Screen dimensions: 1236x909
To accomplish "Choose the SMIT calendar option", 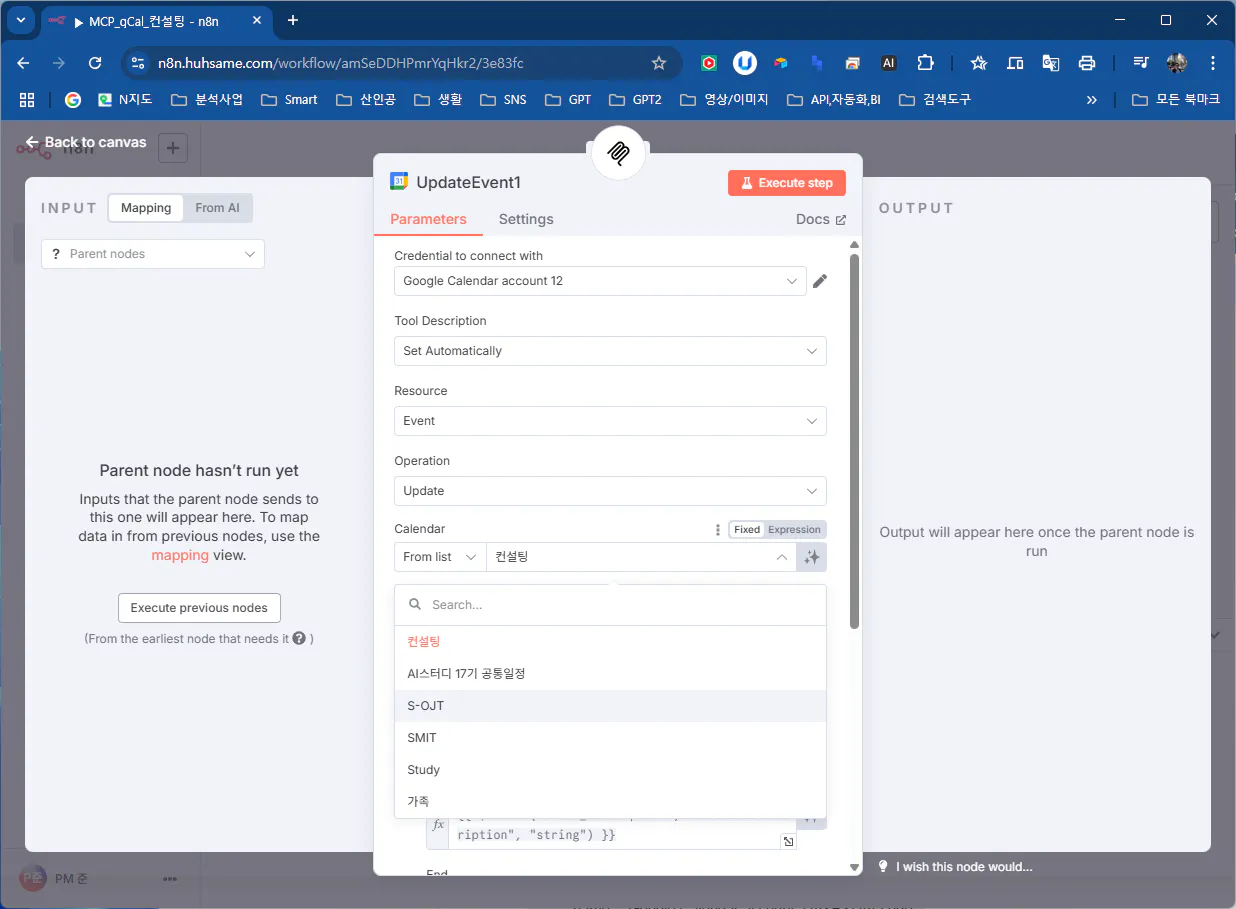I will tap(610, 738).
